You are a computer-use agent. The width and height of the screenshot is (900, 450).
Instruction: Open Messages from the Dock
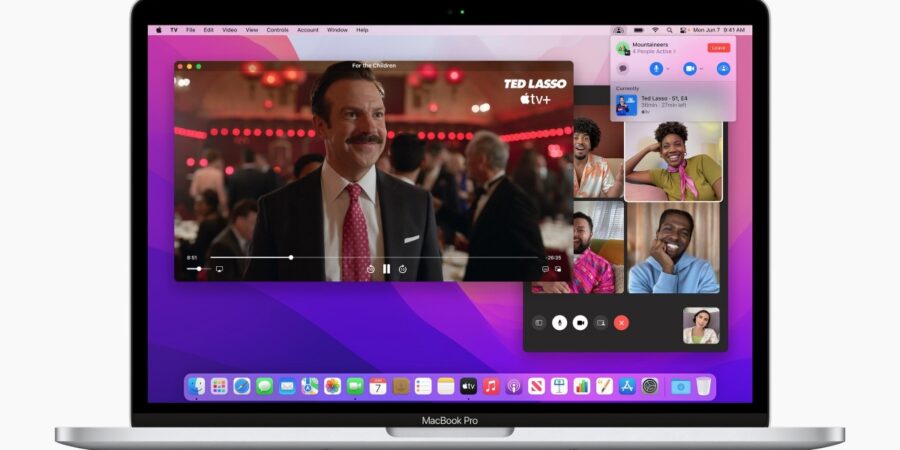coord(265,386)
